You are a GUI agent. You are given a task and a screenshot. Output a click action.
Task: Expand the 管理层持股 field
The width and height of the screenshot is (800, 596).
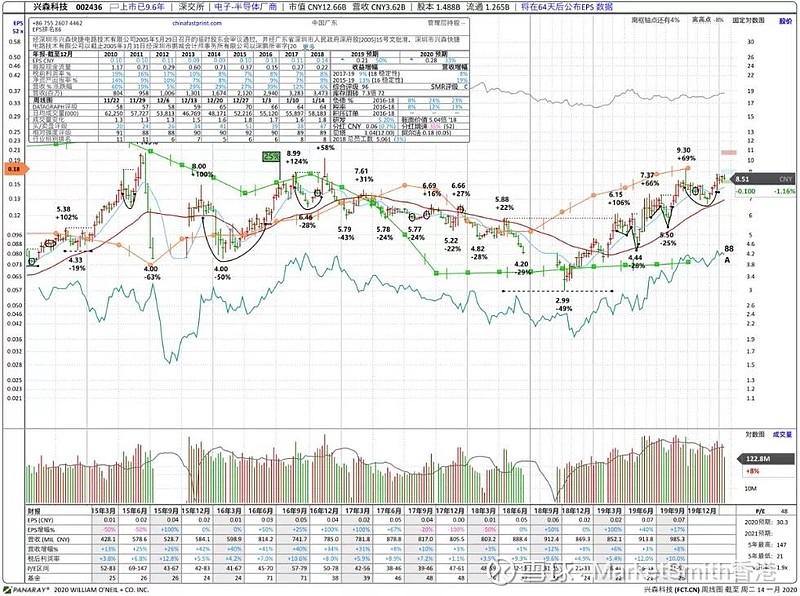click(446, 23)
